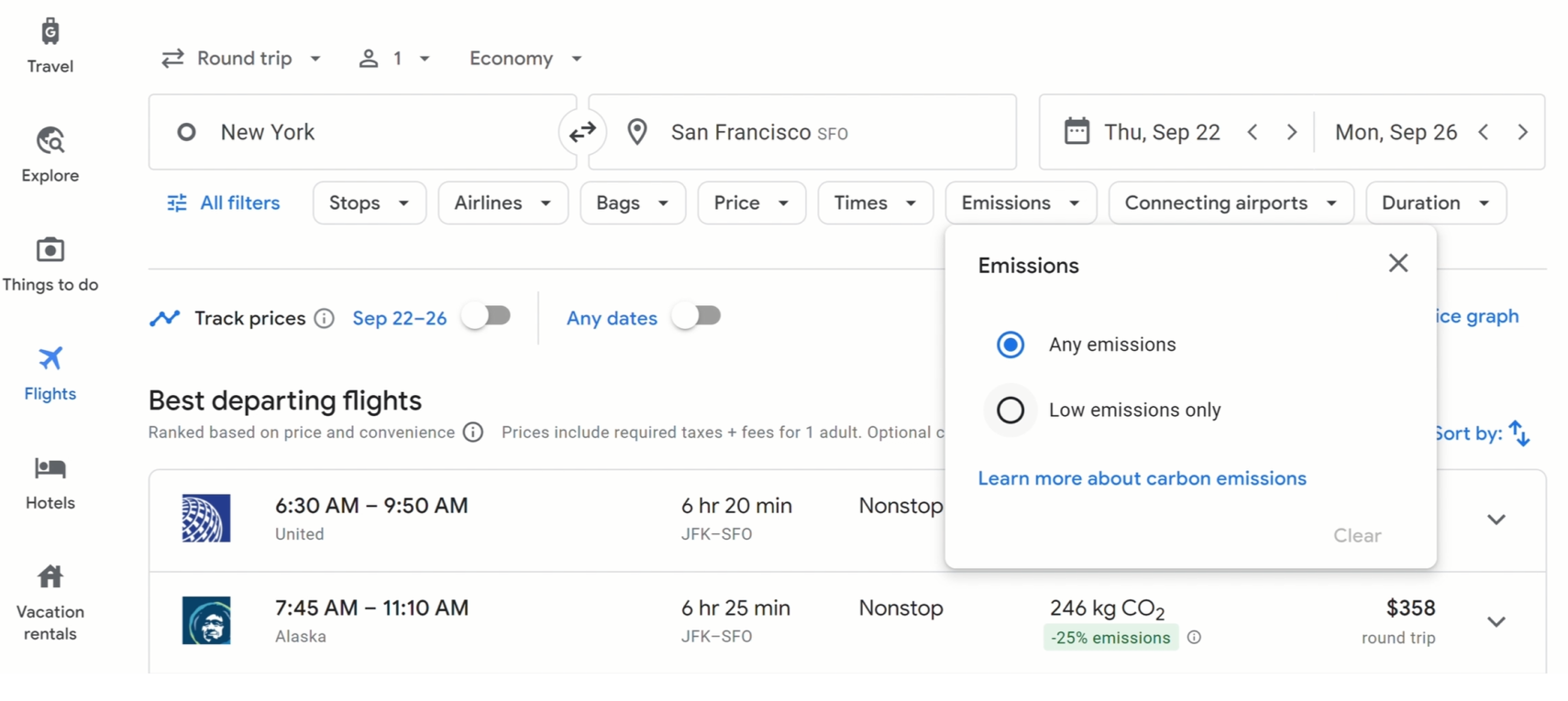1568x701 pixels.
Task: Go to Explore in the sidebar
Action: pos(50,155)
